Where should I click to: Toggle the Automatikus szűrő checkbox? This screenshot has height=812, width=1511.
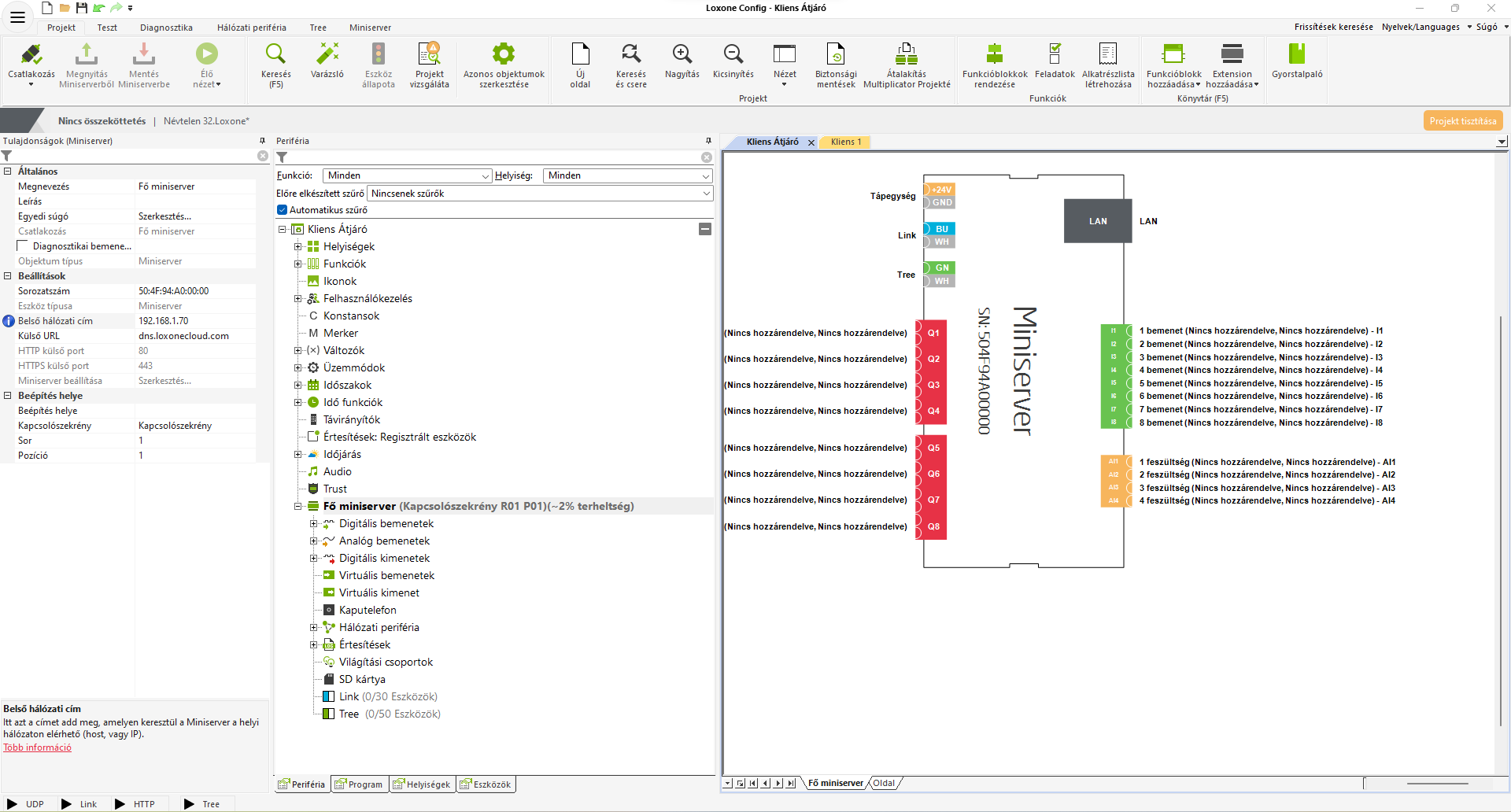point(282,210)
